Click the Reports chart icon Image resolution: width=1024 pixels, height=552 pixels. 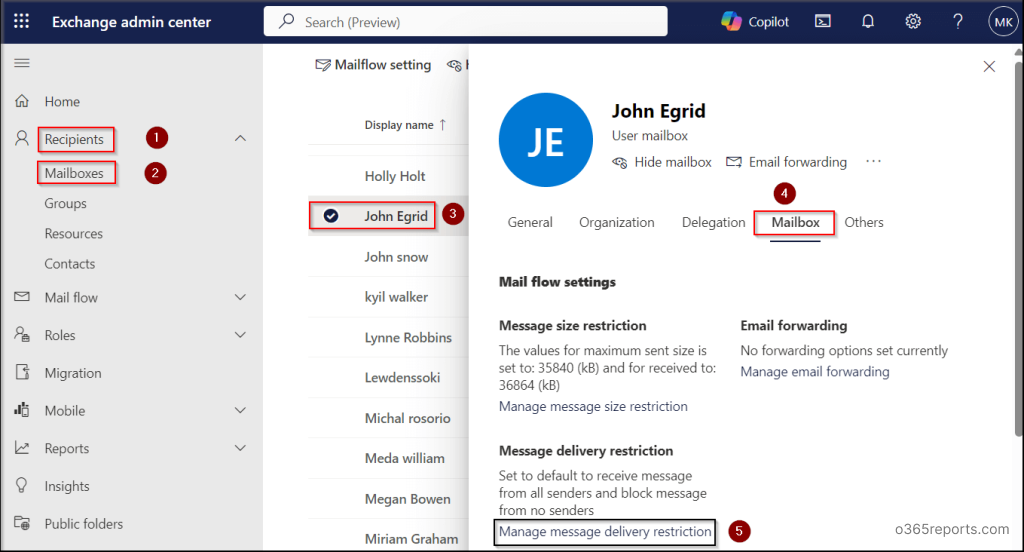(x=22, y=448)
